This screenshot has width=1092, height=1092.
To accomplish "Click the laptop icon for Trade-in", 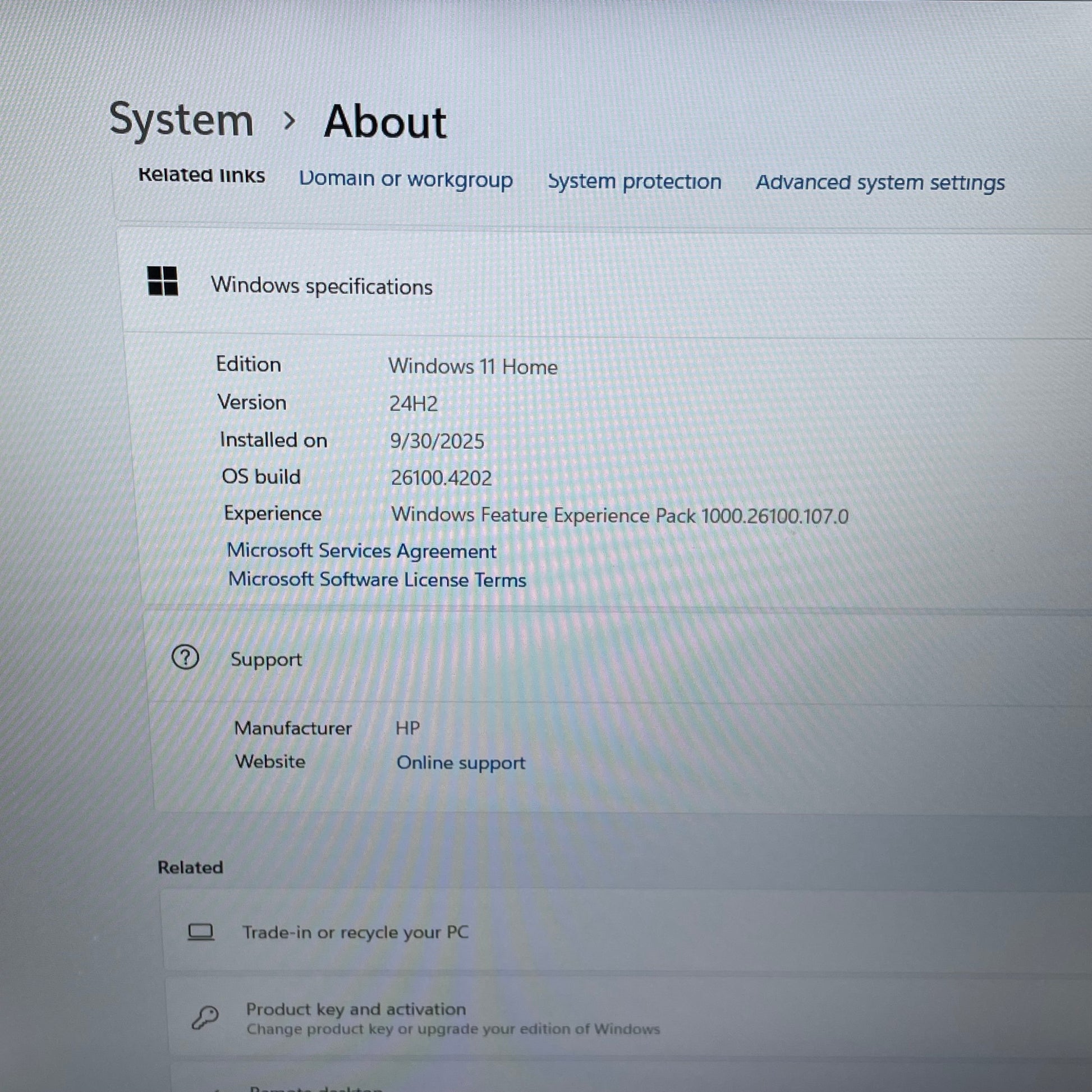I will [201, 932].
